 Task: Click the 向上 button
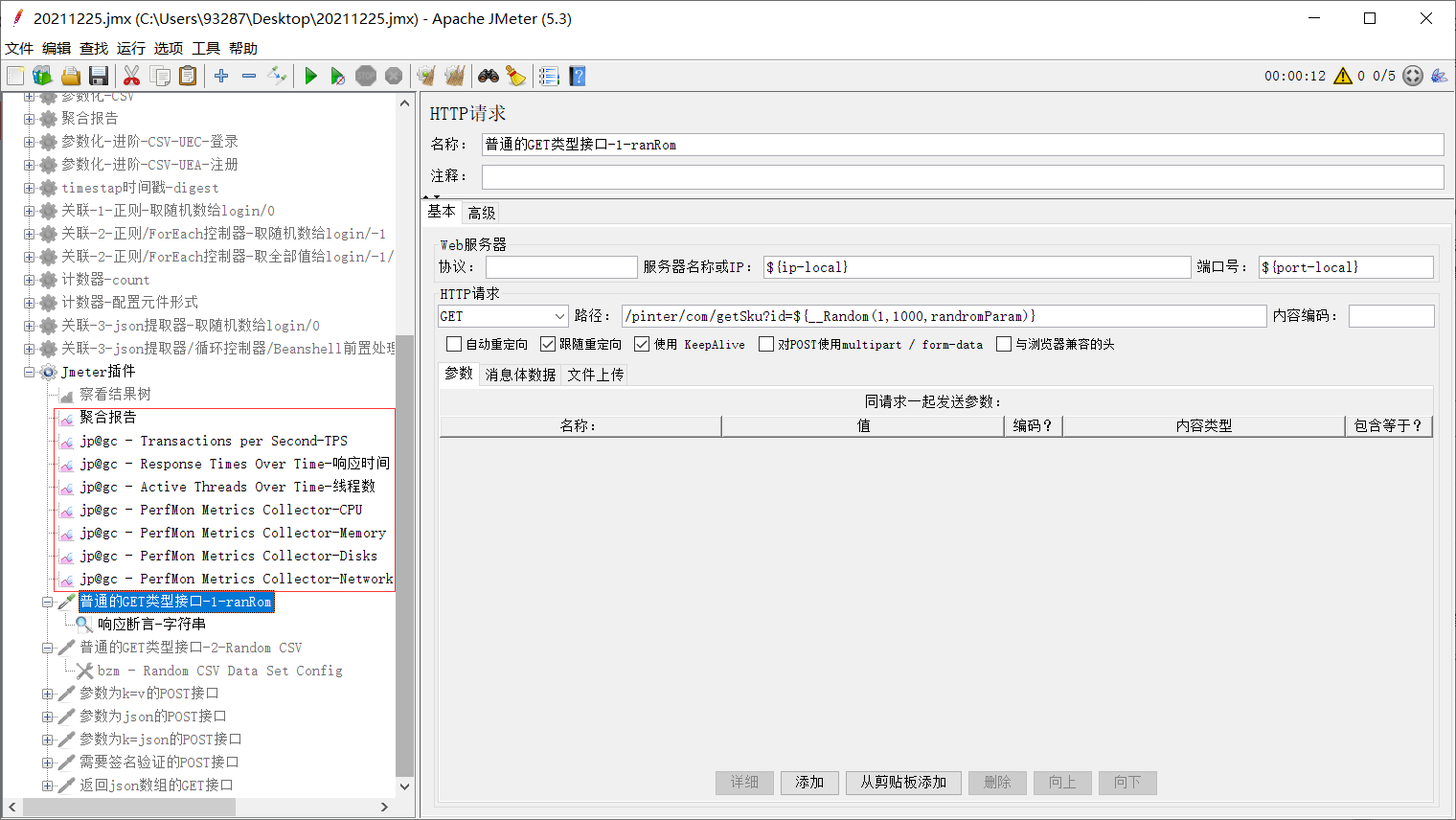pos(1062,783)
